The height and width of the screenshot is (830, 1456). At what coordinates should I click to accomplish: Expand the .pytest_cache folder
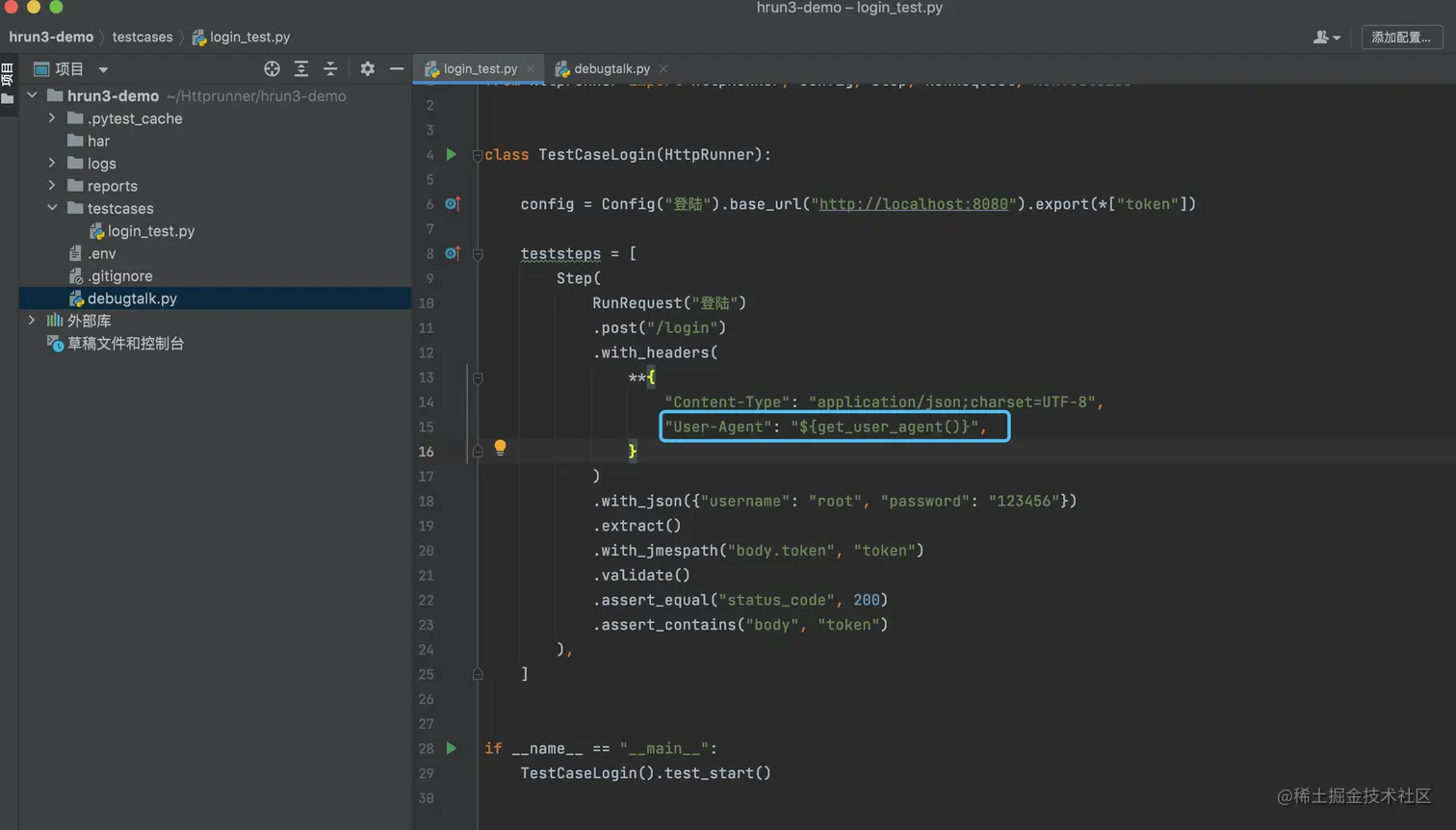click(x=52, y=117)
